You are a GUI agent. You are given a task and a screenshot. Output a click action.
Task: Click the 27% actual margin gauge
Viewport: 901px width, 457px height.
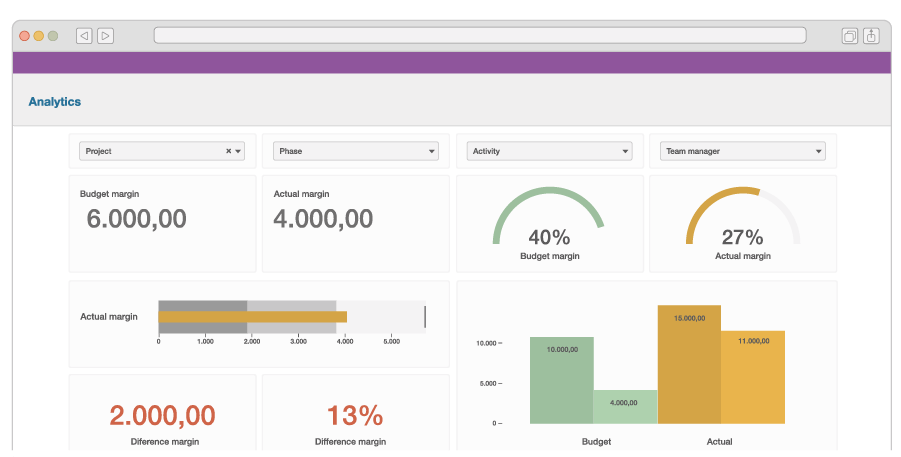point(742,216)
